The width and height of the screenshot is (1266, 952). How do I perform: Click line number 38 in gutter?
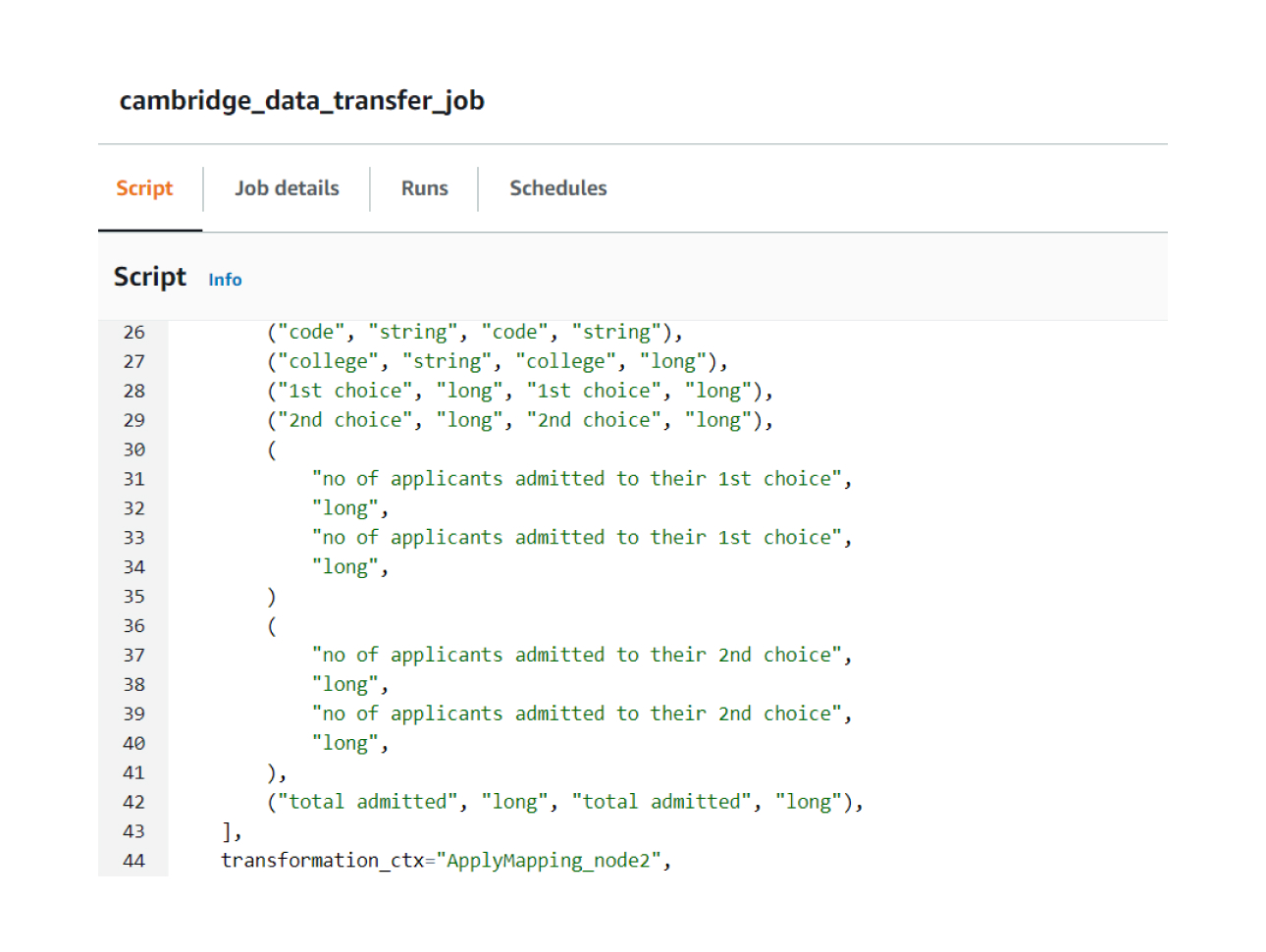[133, 685]
